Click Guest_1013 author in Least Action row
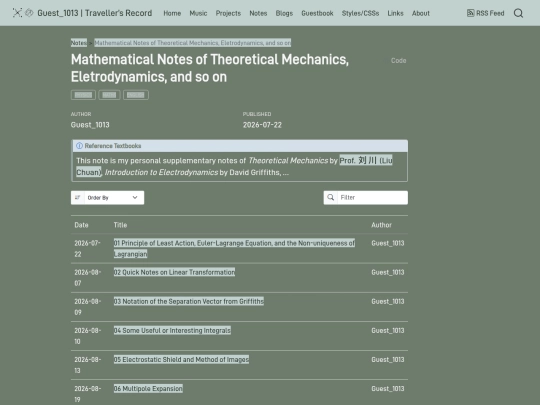 click(388, 243)
